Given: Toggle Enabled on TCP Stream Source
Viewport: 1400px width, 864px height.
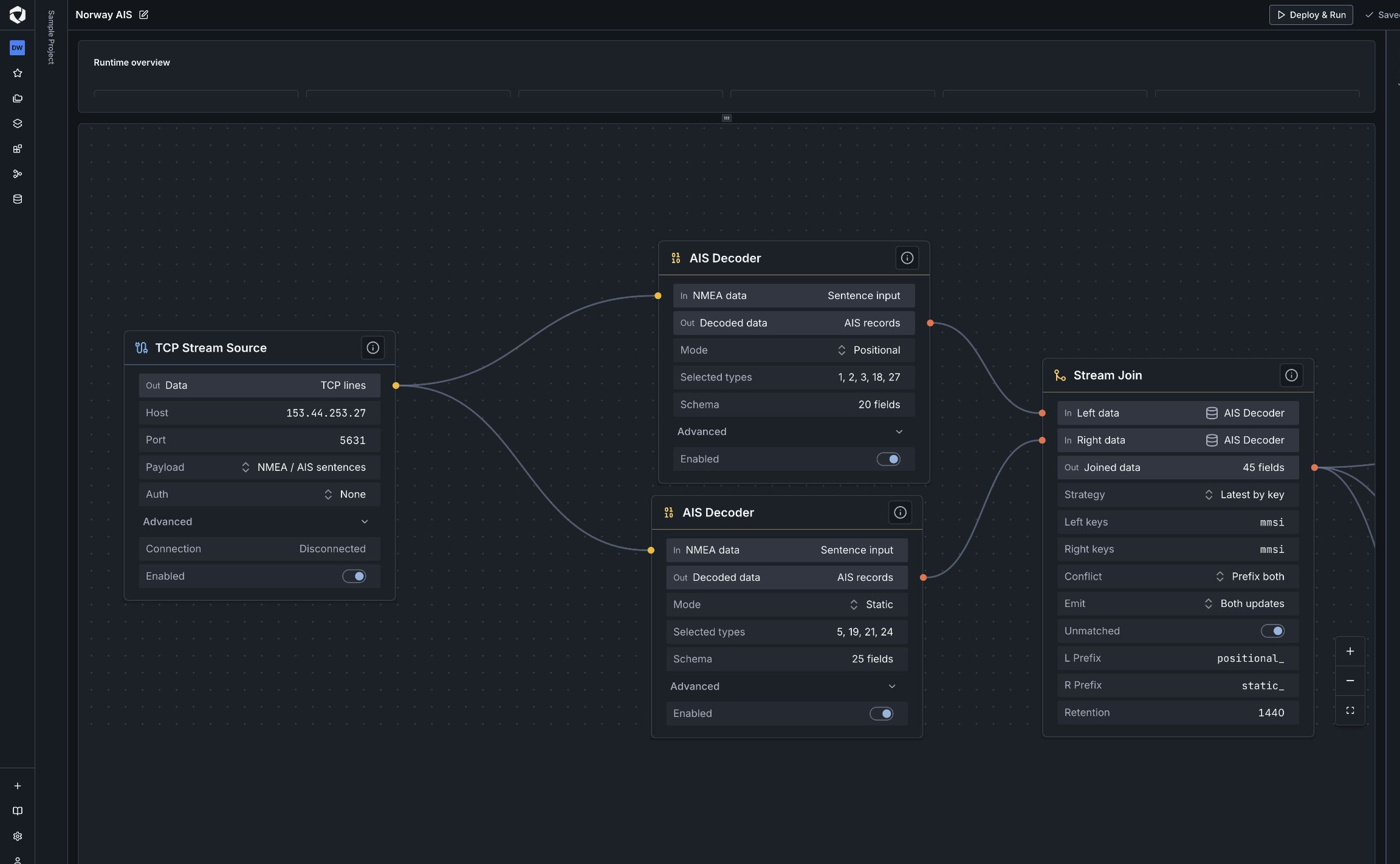Looking at the screenshot, I should [354, 576].
